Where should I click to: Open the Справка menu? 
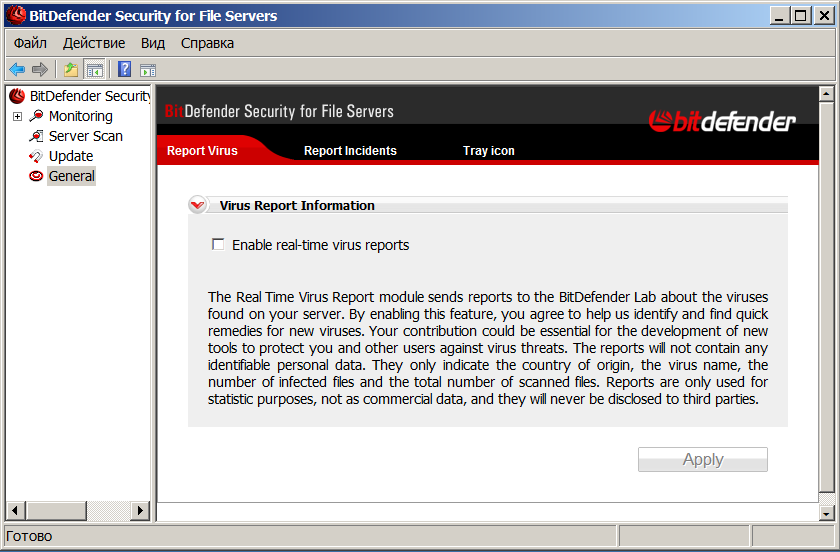[x=207, y=43]
